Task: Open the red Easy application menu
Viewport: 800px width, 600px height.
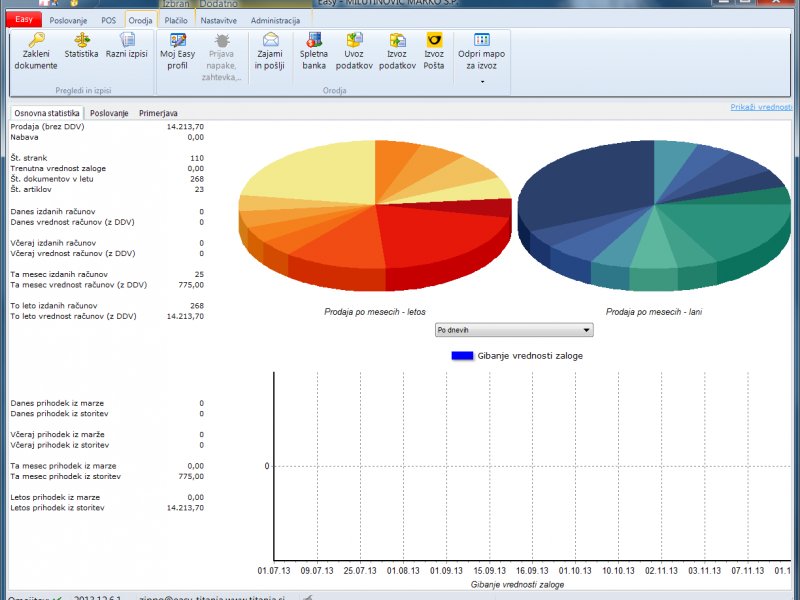Action: 23,20
